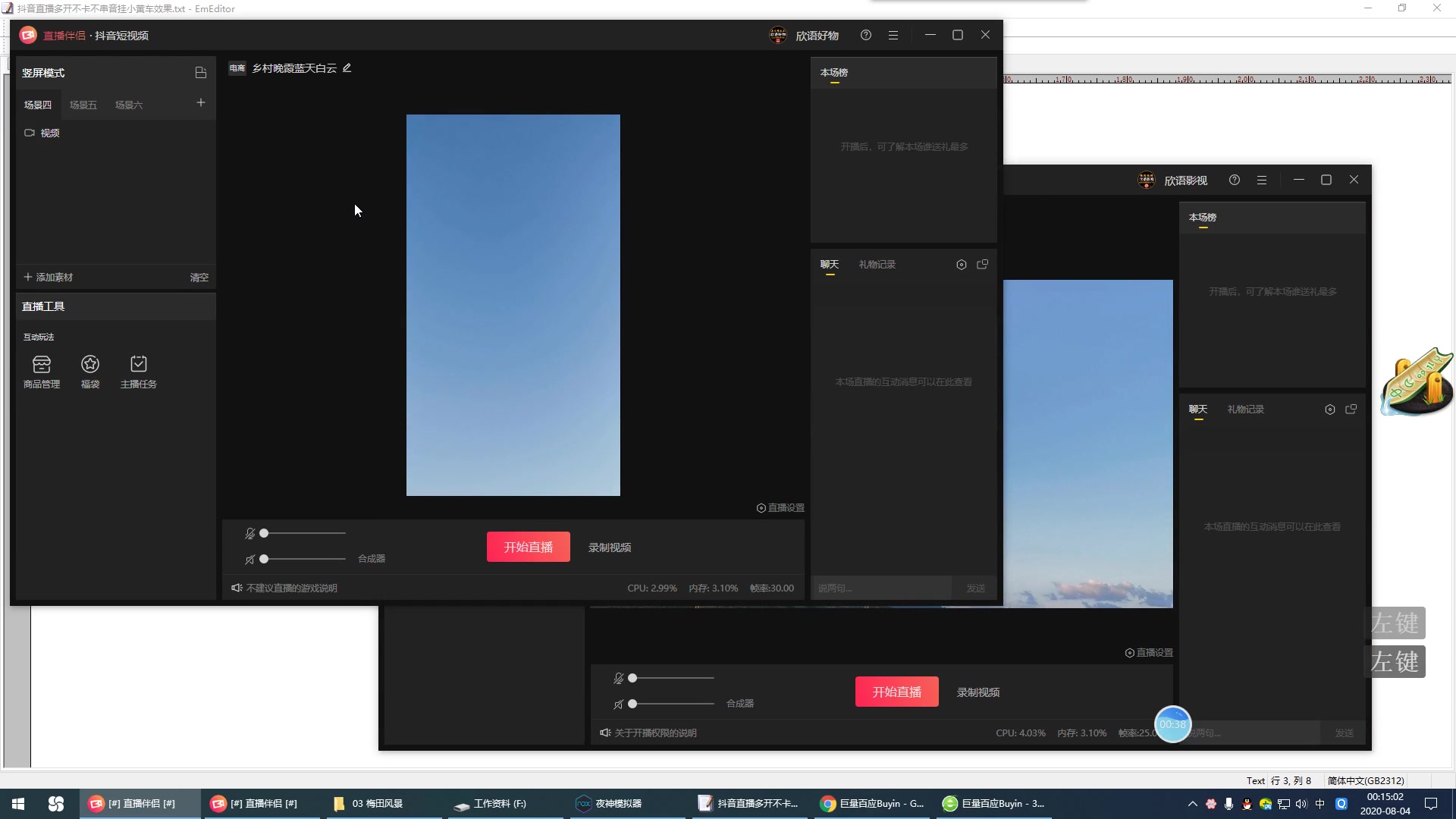Screen dimensions: 1456x819
Task: Click the 中 input method indicator in tray
Action: pos(1320,804)
